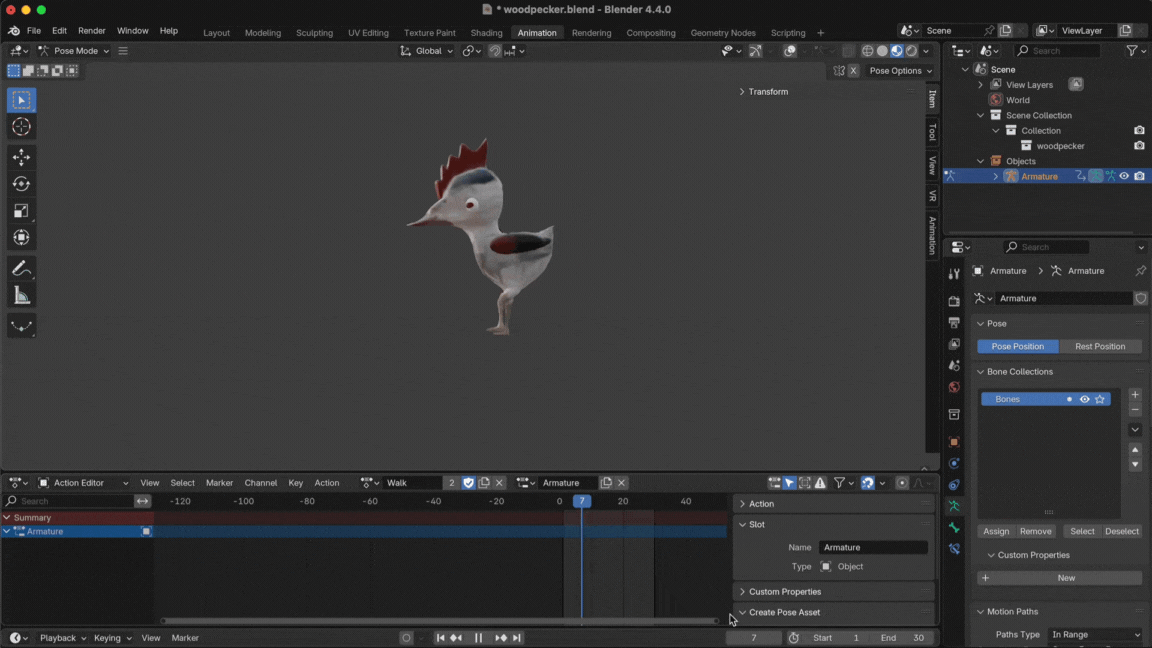Open the Armature data properties tab
This screenshot has height=648, width=1152.
(x=954, y=506)
